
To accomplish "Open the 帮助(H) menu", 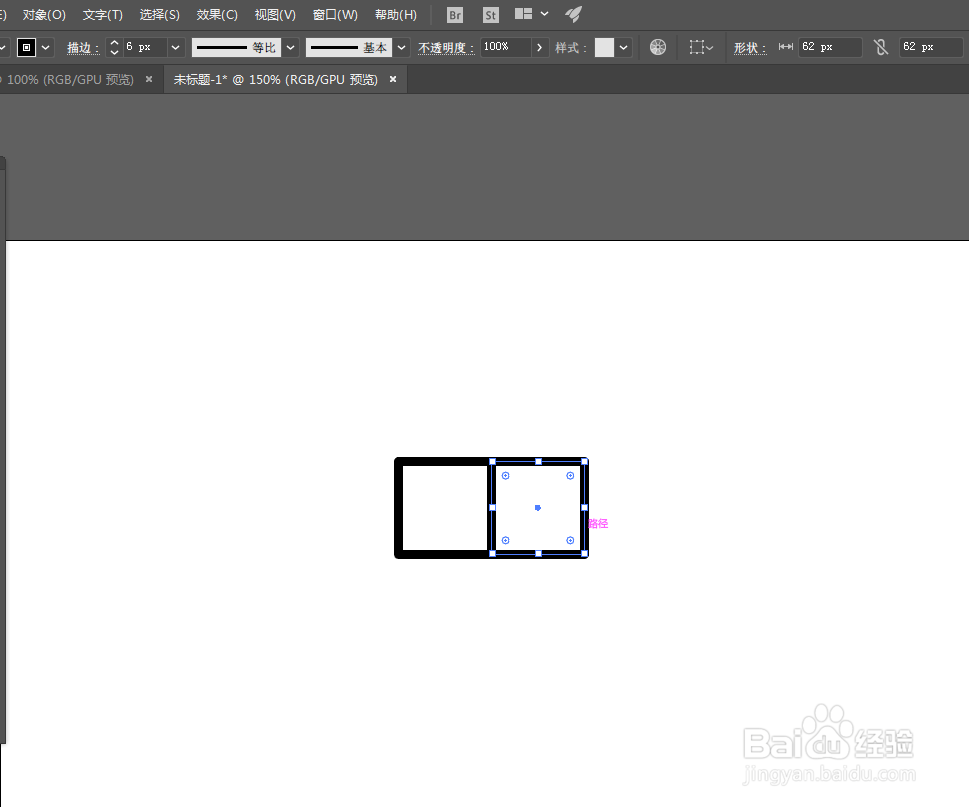I will click(396, 15).
